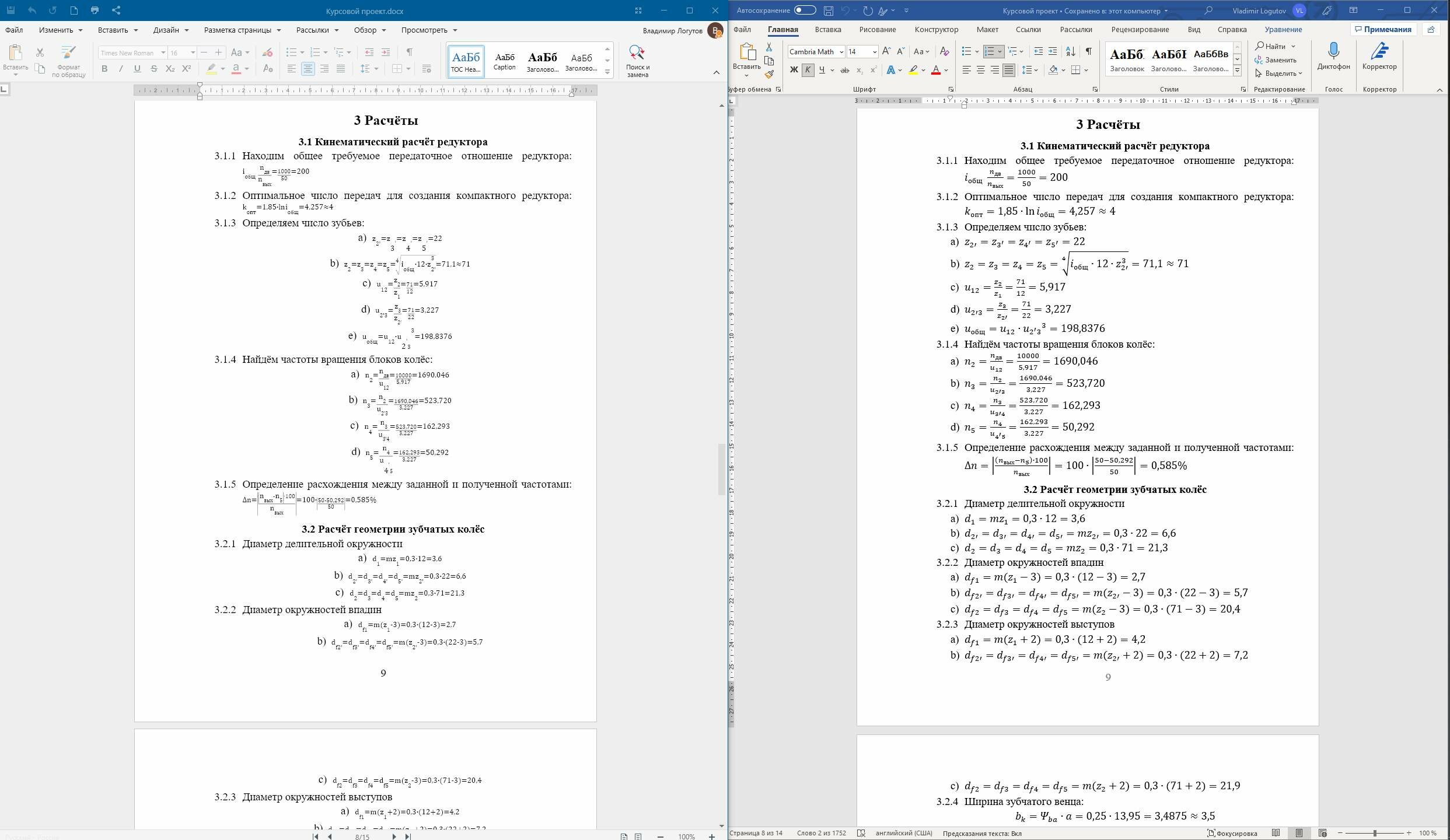Open font size 16 dropdown in left editor
Screen dimensions: 1450x840
[x=193, y=52]
